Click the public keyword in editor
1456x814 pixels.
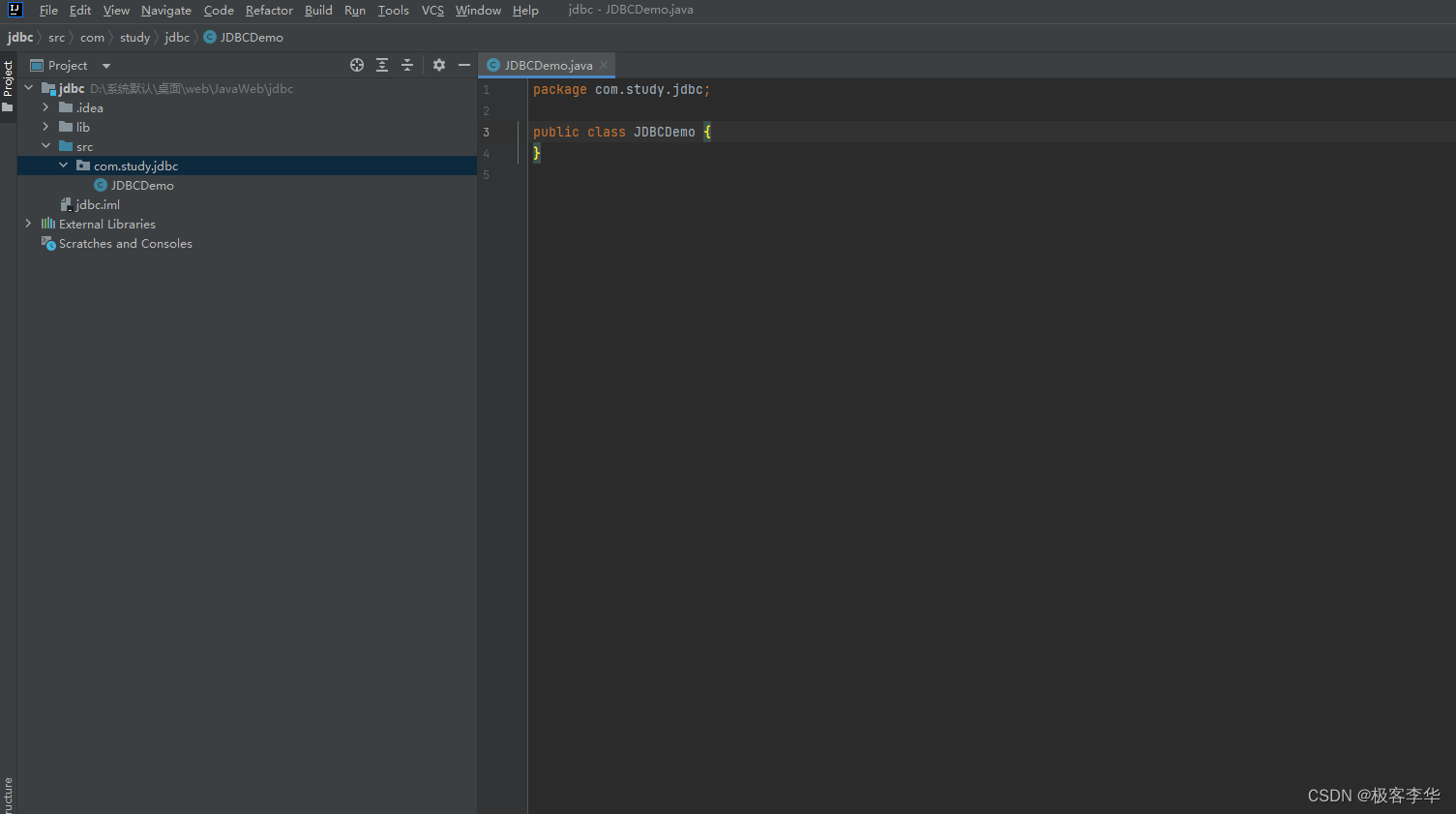click(x=556, y=132)
